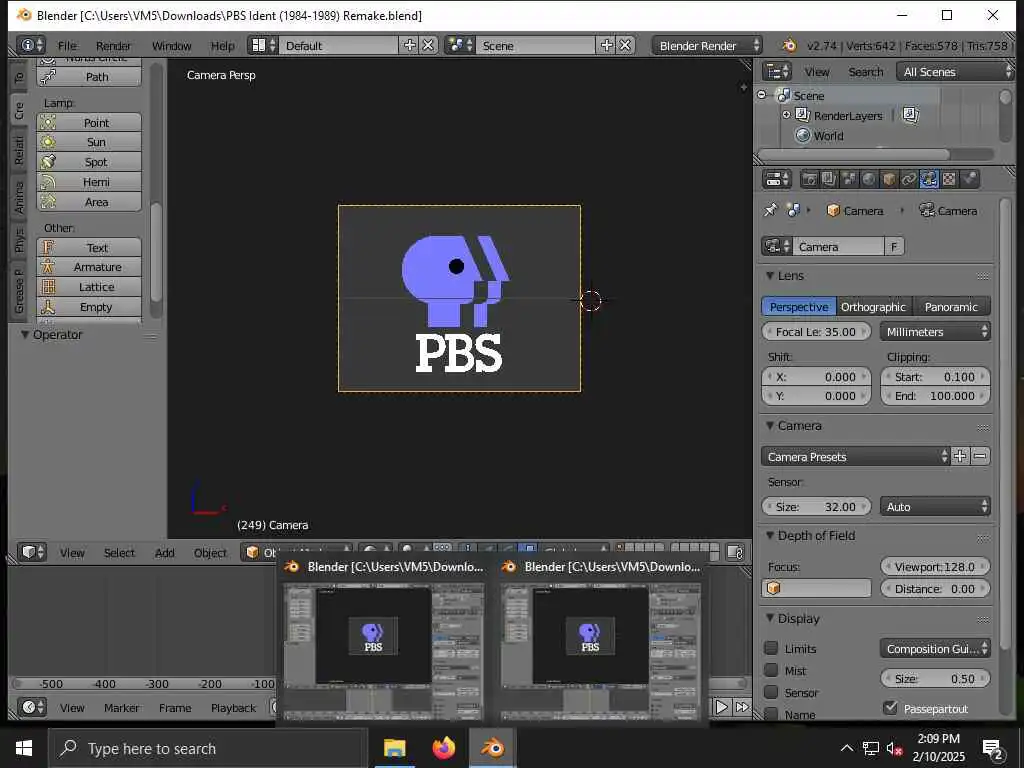
Task: Add a Lattice object
Action: (89, 287)
